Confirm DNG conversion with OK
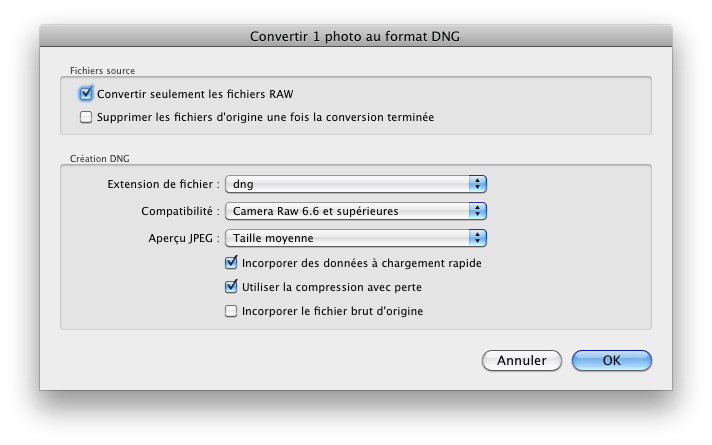712x445 pixels. click(612, 360)
